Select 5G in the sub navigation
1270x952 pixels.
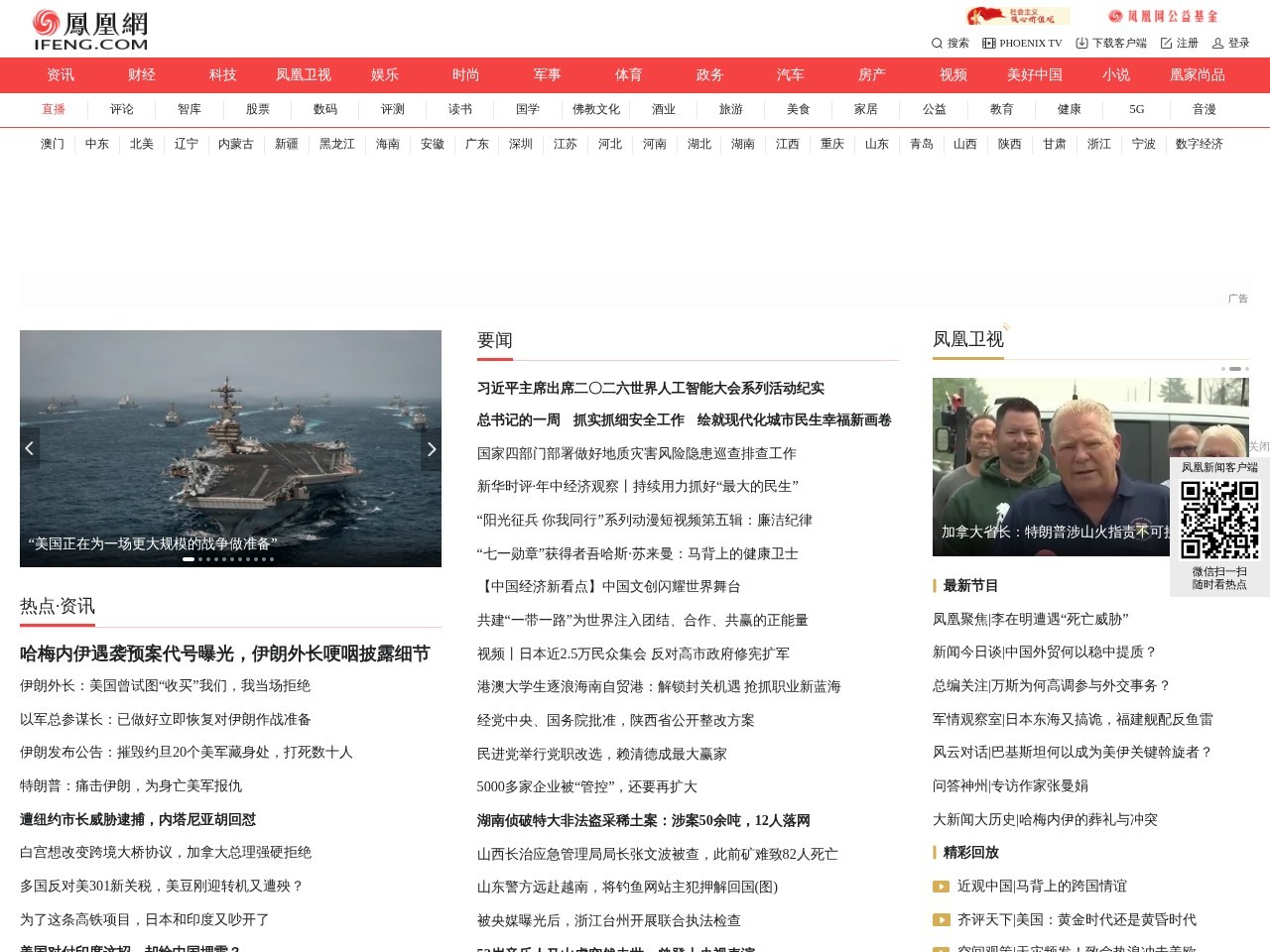[1137, 110]
